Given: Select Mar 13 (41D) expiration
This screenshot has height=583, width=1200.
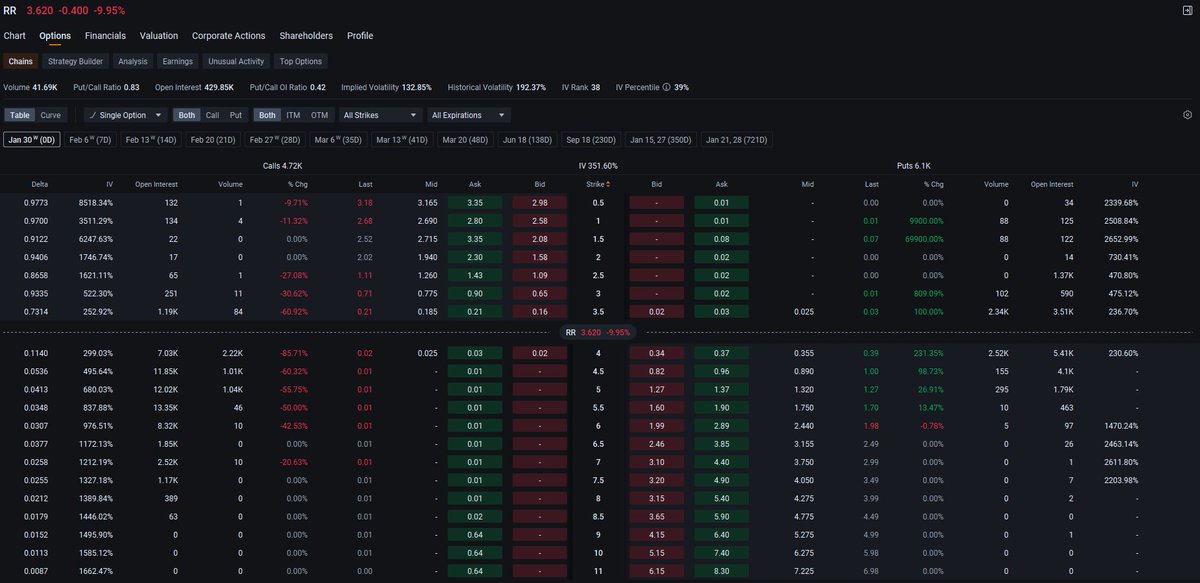Looking at the screenshot, I should [402, 140].
